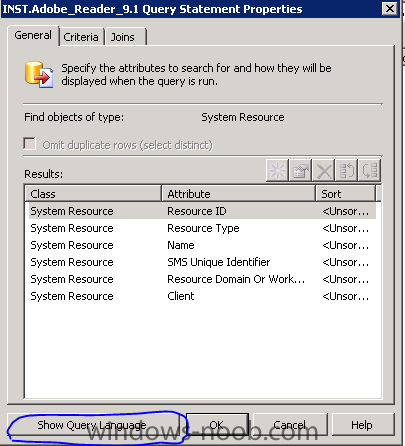Viewport: 405px width, 446px height.
Task: Sort by the Attribute column header
Action: 239,194
